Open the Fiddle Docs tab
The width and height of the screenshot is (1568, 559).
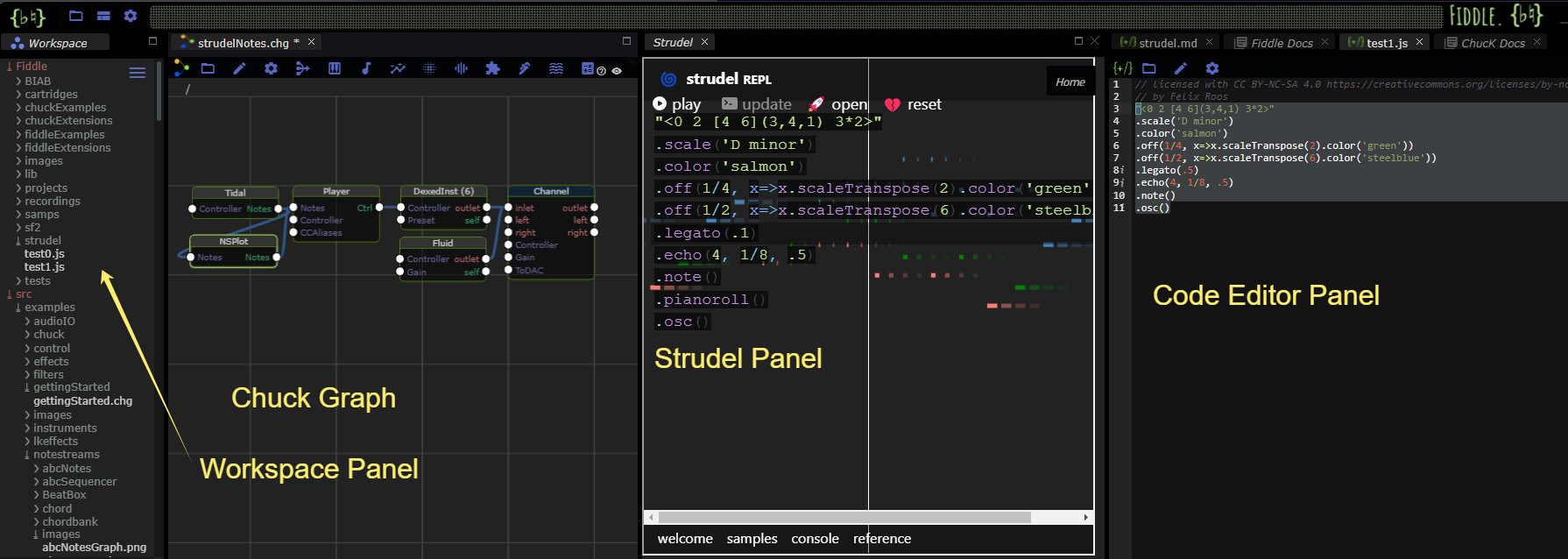(x=1282, y=43)
